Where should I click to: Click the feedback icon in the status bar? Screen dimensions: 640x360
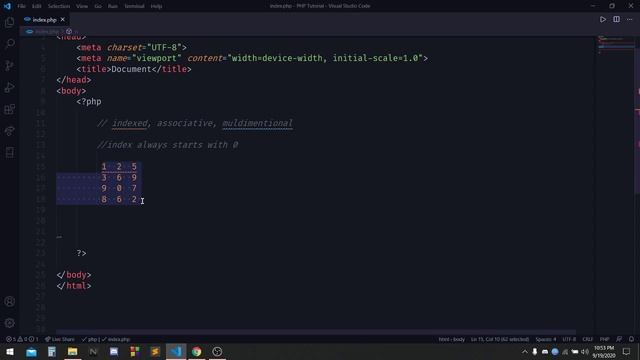click(619, 339)
